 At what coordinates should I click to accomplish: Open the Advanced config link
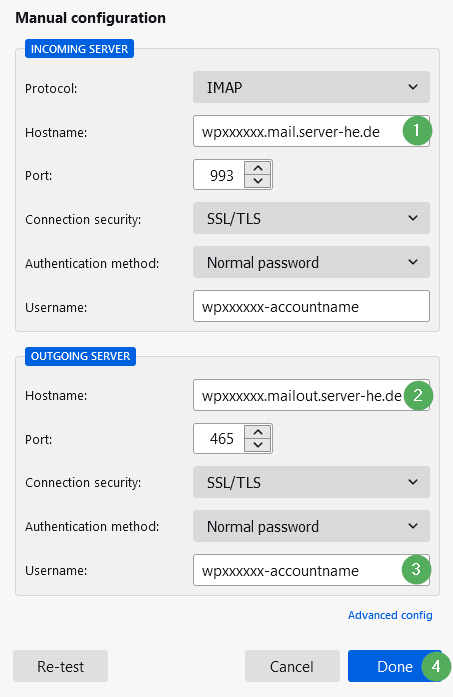tap(390, 615)
